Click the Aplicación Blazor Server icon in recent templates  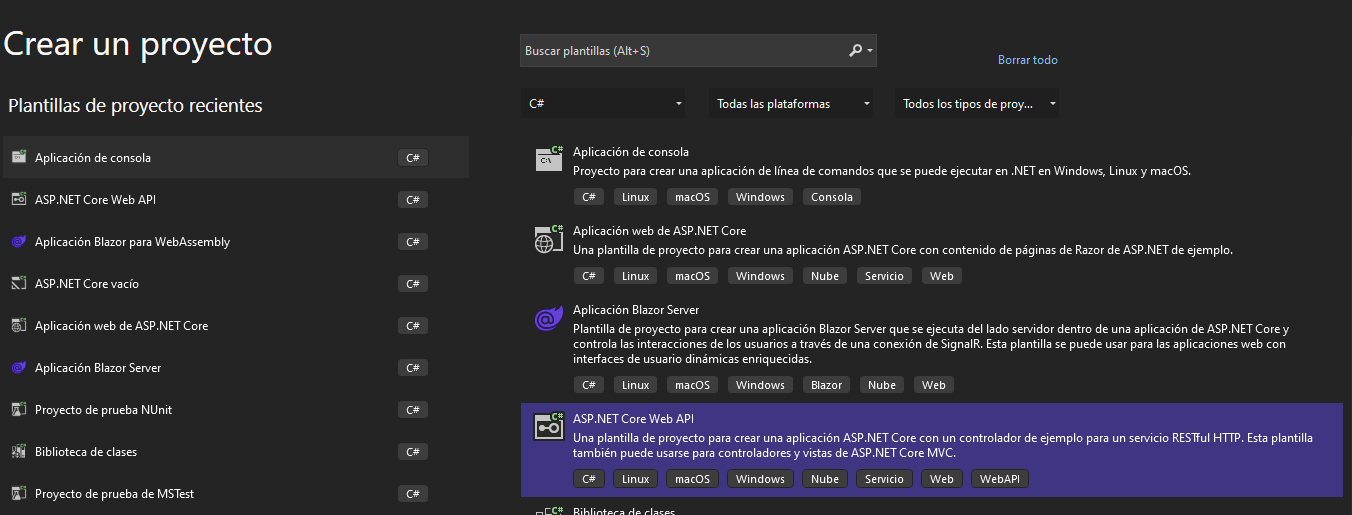[x=18, y=367]
